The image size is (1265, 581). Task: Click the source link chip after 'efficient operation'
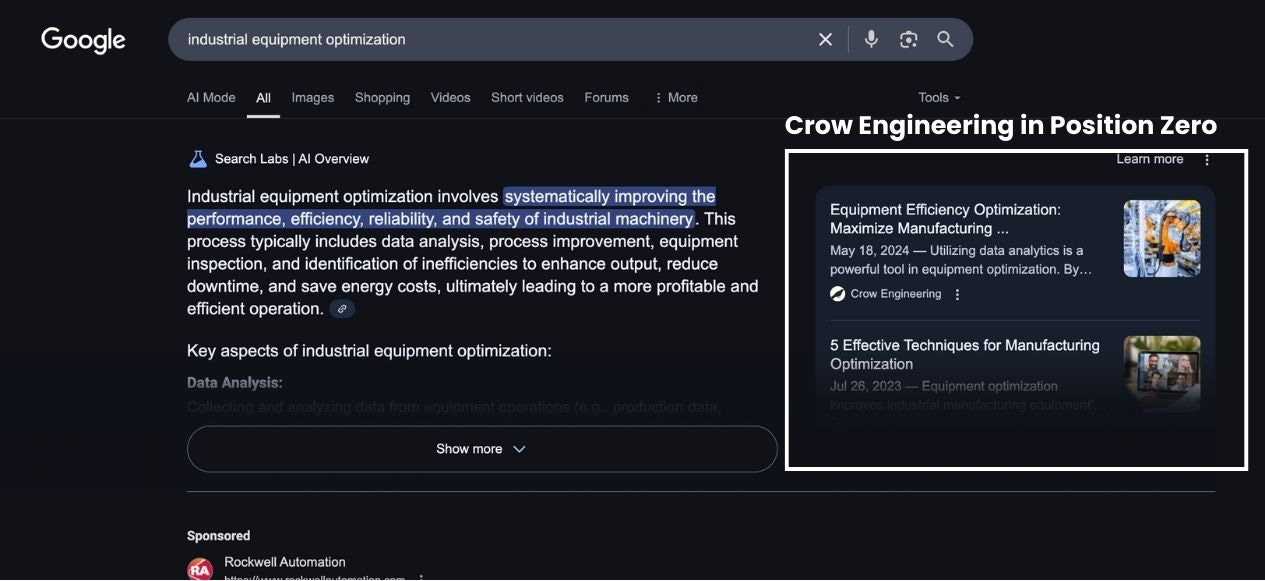342,309
